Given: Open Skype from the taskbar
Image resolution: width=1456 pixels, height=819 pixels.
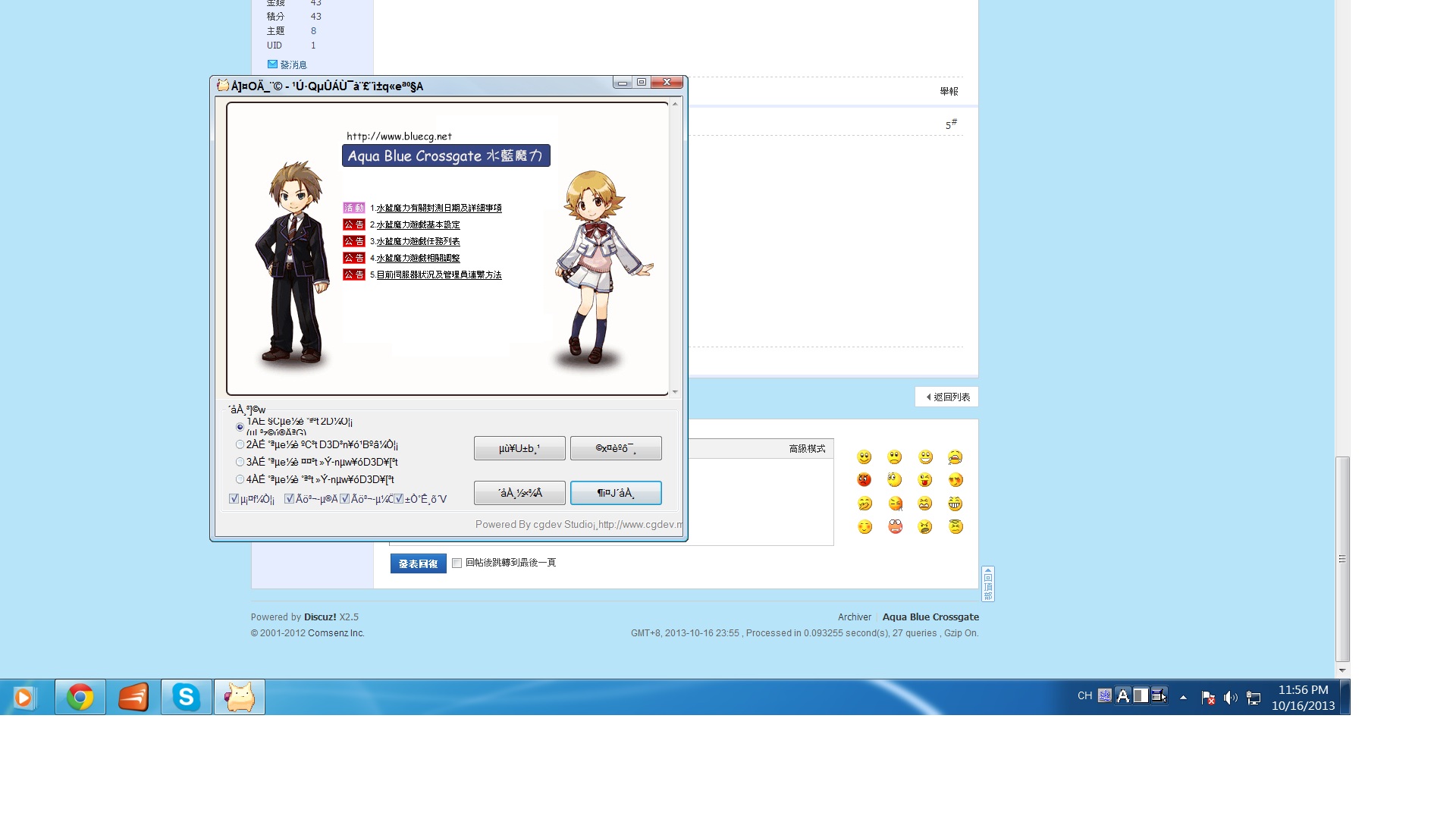Looking at the screenshot, I should (x=187, y=697).
